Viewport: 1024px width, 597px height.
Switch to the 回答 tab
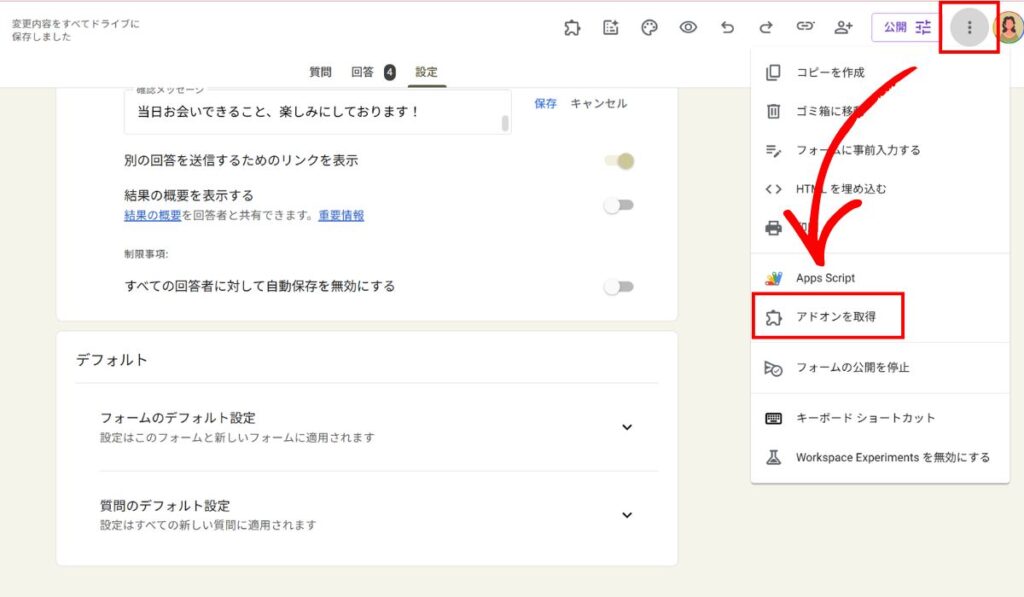(x=363, y=72)
